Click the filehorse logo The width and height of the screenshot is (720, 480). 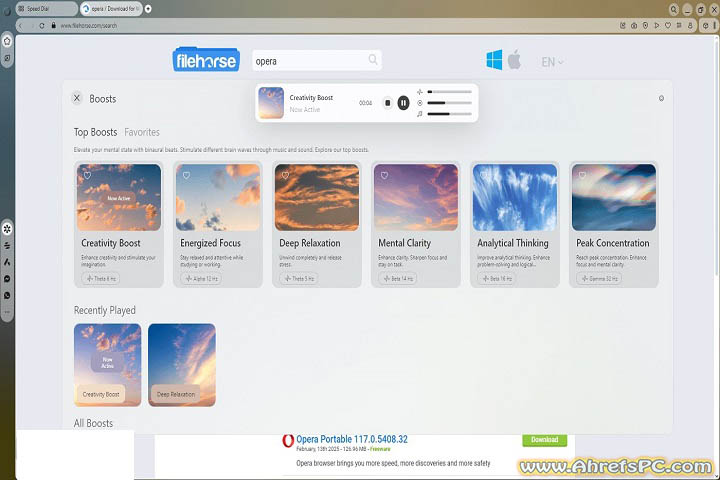coord(206,59)
